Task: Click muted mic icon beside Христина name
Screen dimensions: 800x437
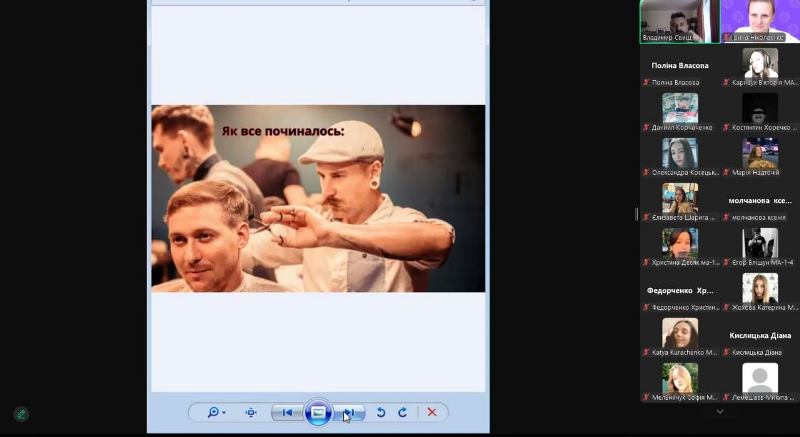Action: click(x=646, y=263)
